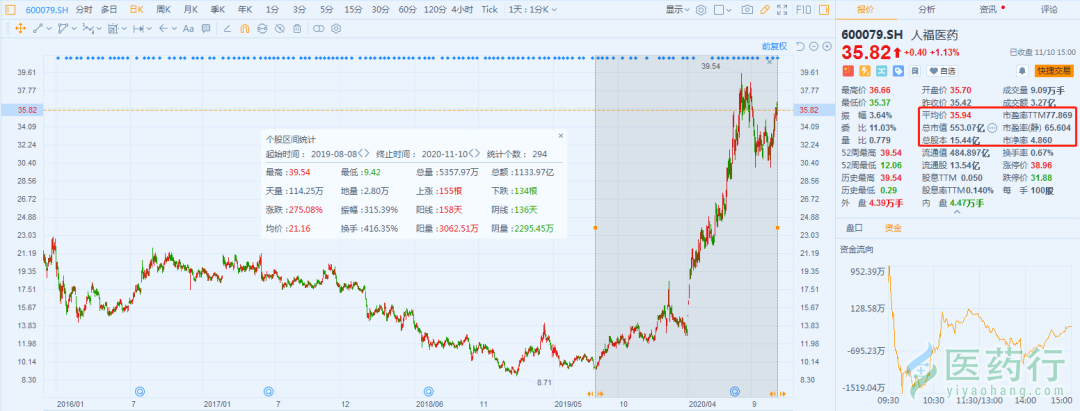Open the F10 company info
Image resolution: width=1080 pixels, height=411 pixels.
pyautogui.click(x=804, y=10)
